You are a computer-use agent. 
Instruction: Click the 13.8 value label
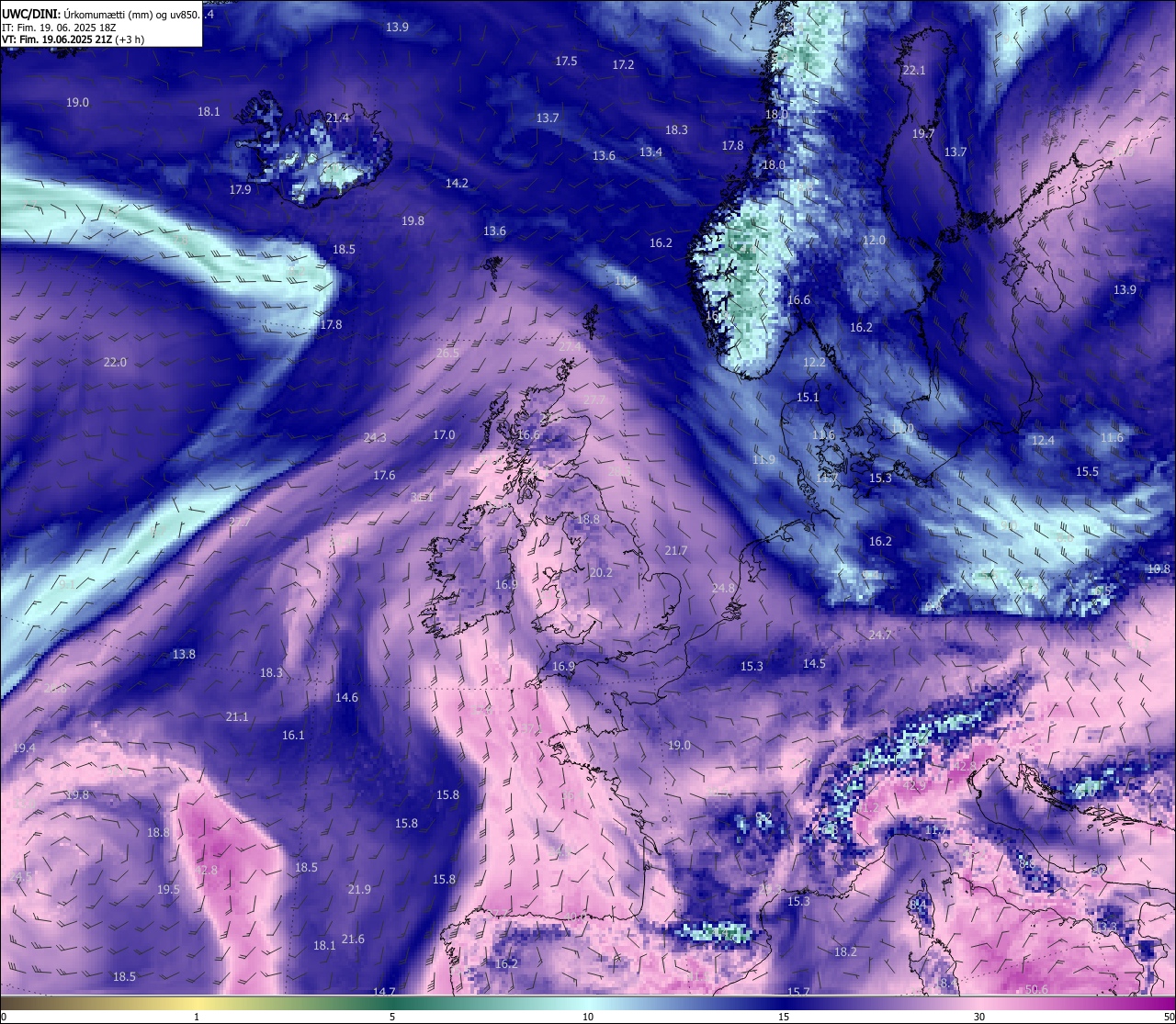click(x=184, y=654)
